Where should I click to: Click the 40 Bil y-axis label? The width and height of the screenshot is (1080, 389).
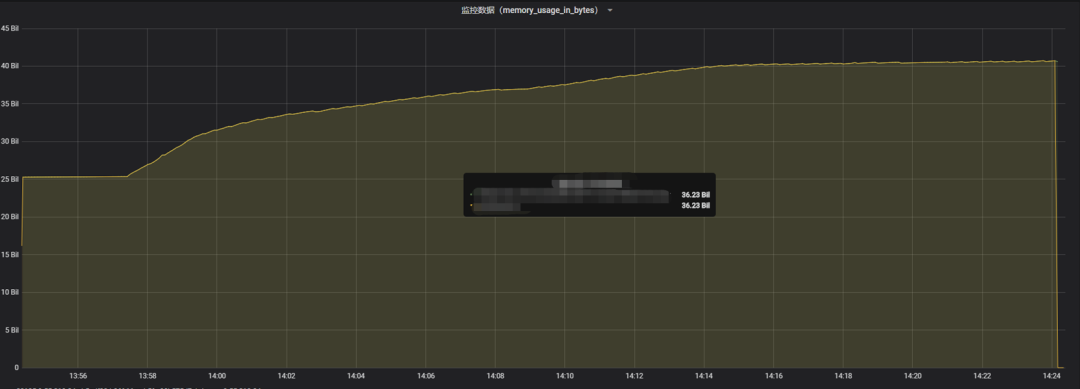pyautogui.click(x=10, y=66)
